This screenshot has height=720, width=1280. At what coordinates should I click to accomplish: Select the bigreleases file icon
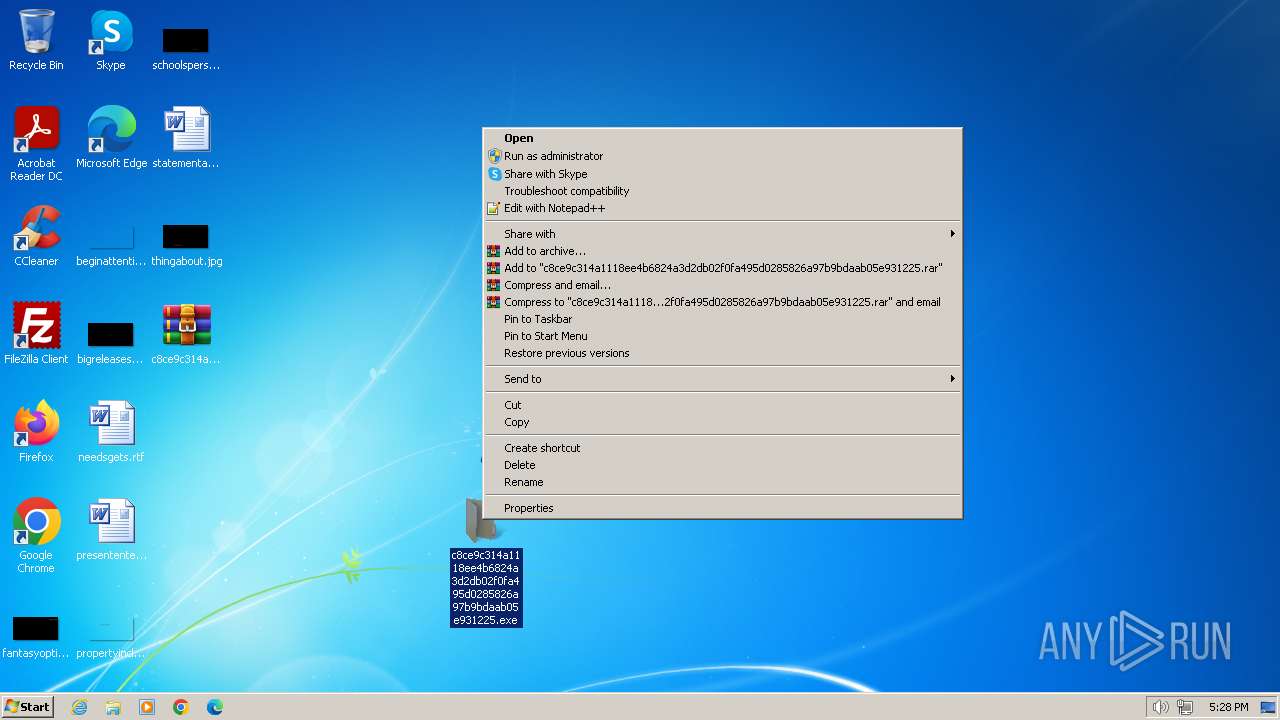click(111, 342)
